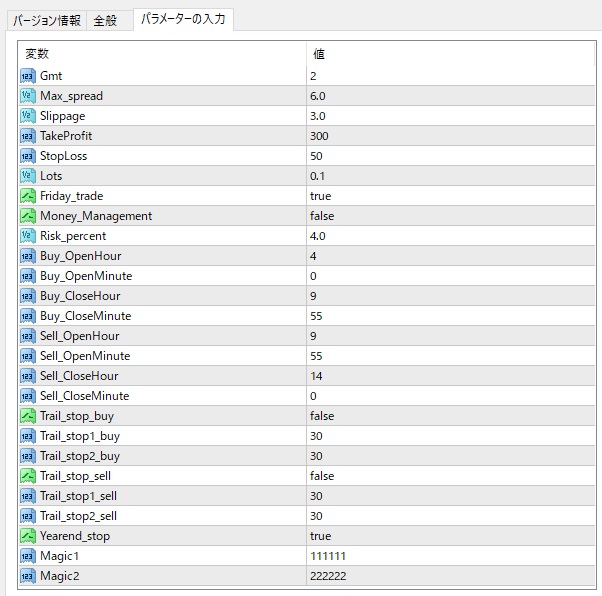602x596 pixels.
Task: Edit the Buy_OpenHour value 4
Action: (x=451, y=256)
